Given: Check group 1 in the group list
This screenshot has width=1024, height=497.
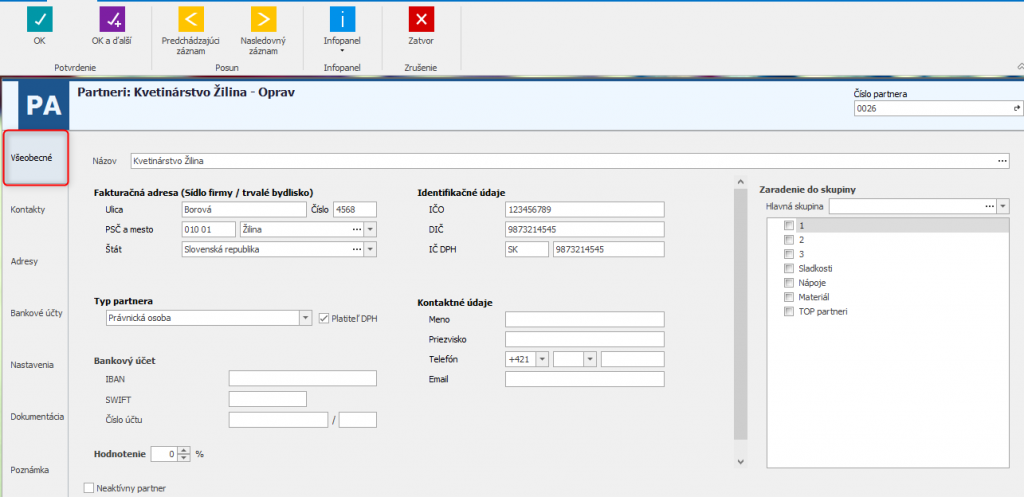Looking at the screenshot, I should (x=789, y=225).
